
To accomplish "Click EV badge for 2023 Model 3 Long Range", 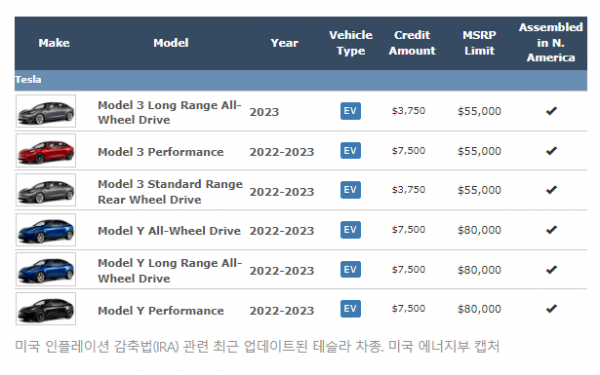I will 351,111.
